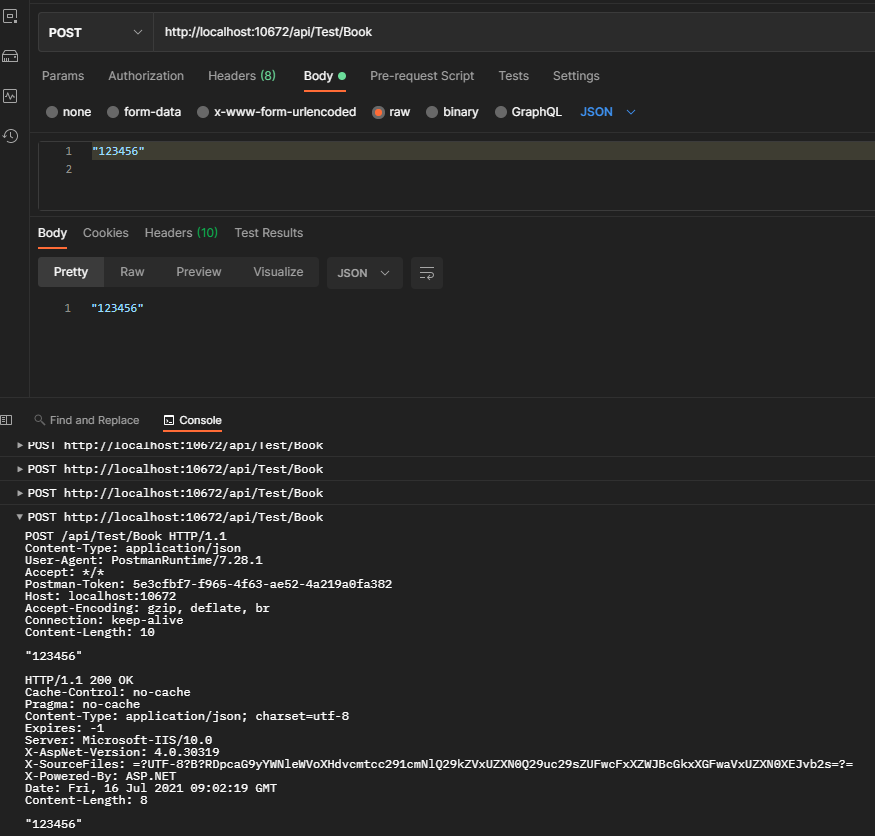Open the Test Results tab
The image size is (875, 836).
268,233
